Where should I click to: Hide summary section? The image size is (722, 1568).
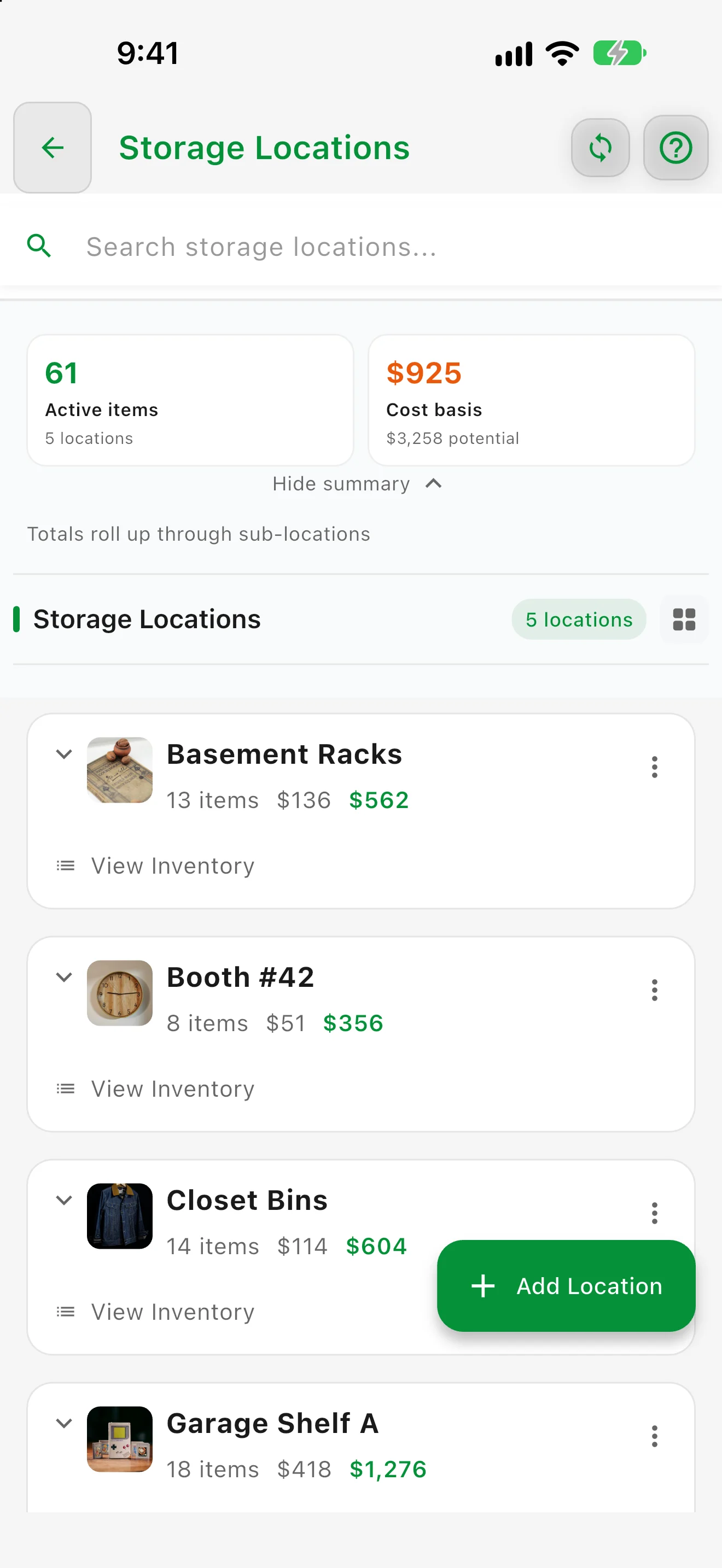pyautogui.click(x=357, y=484)
